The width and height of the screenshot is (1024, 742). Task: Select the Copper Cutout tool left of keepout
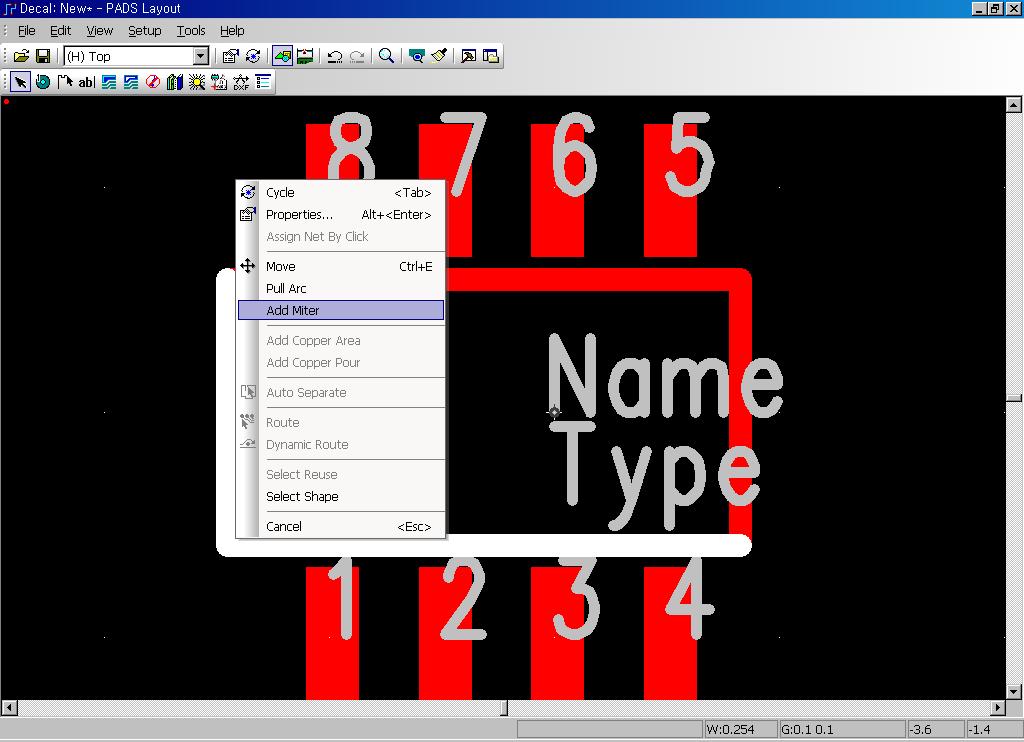[x=131, y=82]
